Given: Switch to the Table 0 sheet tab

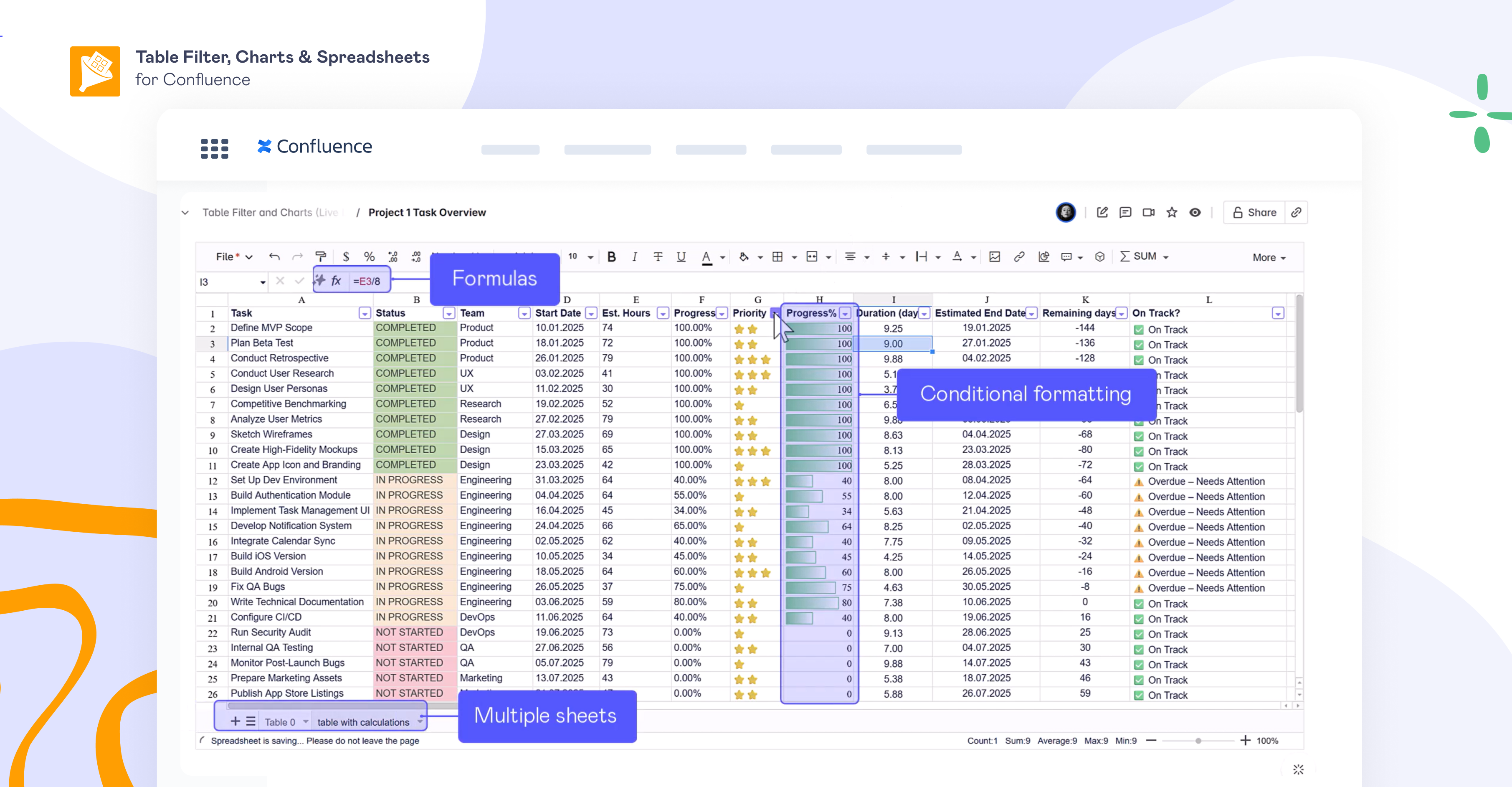Looking at the screenshot, I should (279, 722).
